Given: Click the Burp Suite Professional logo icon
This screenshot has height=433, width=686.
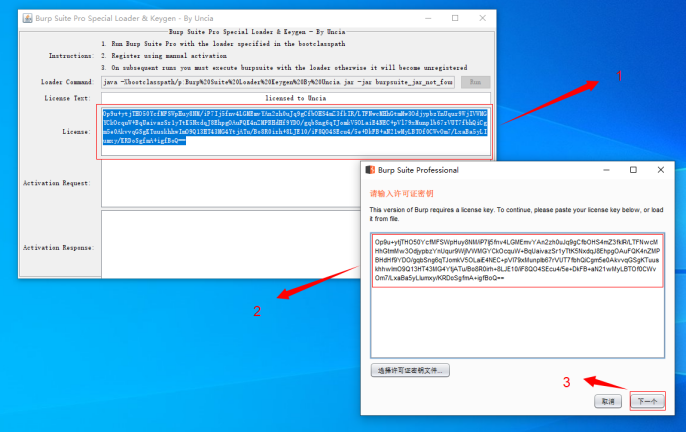Looking at the screenshot, I should coord(370,170).
